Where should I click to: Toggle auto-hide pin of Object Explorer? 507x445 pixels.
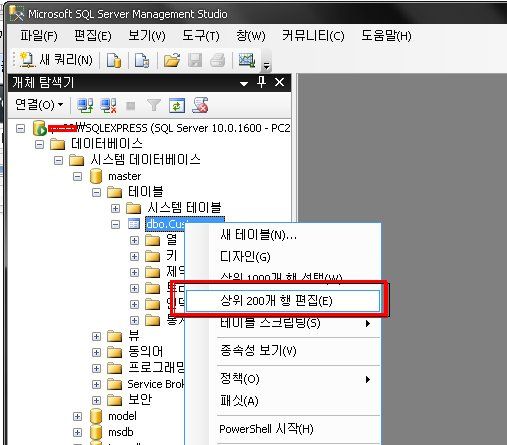click(262, 82)
